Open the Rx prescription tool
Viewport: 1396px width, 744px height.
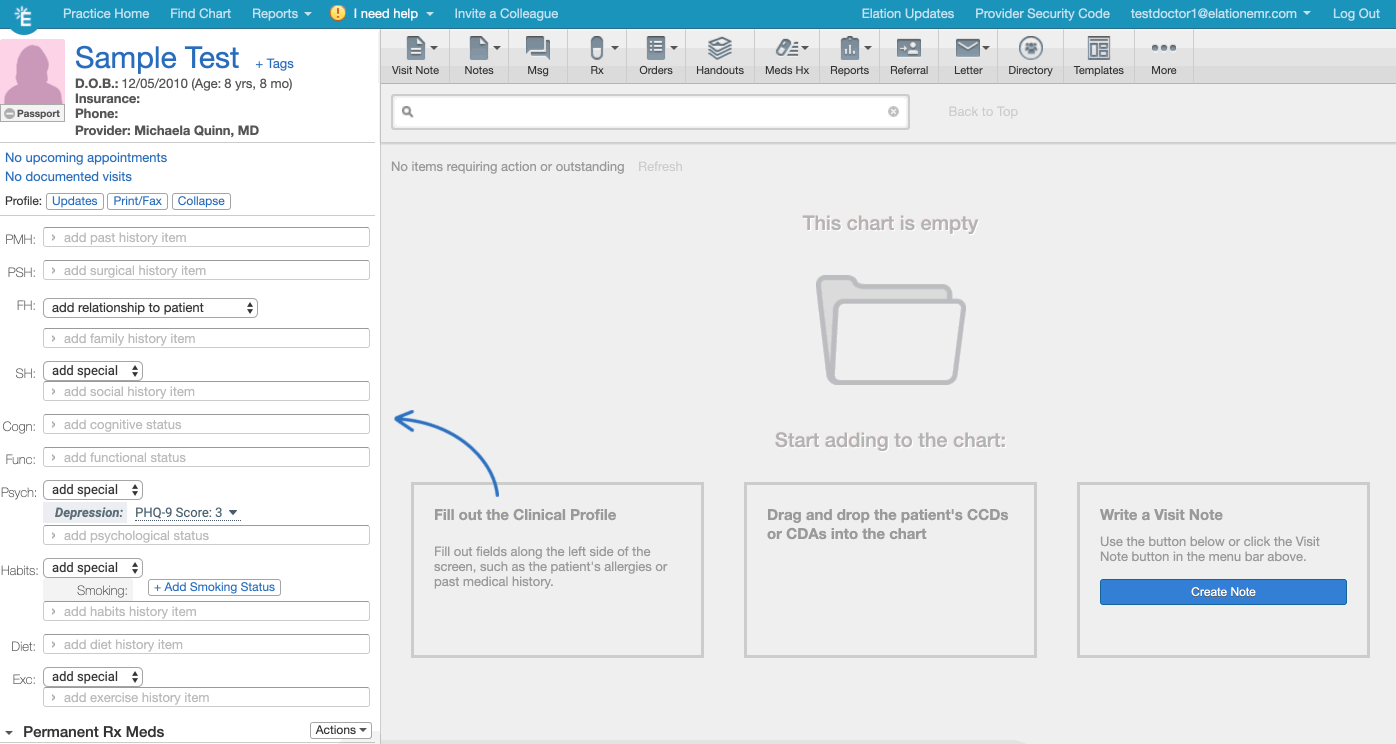[x=595, y=55]
